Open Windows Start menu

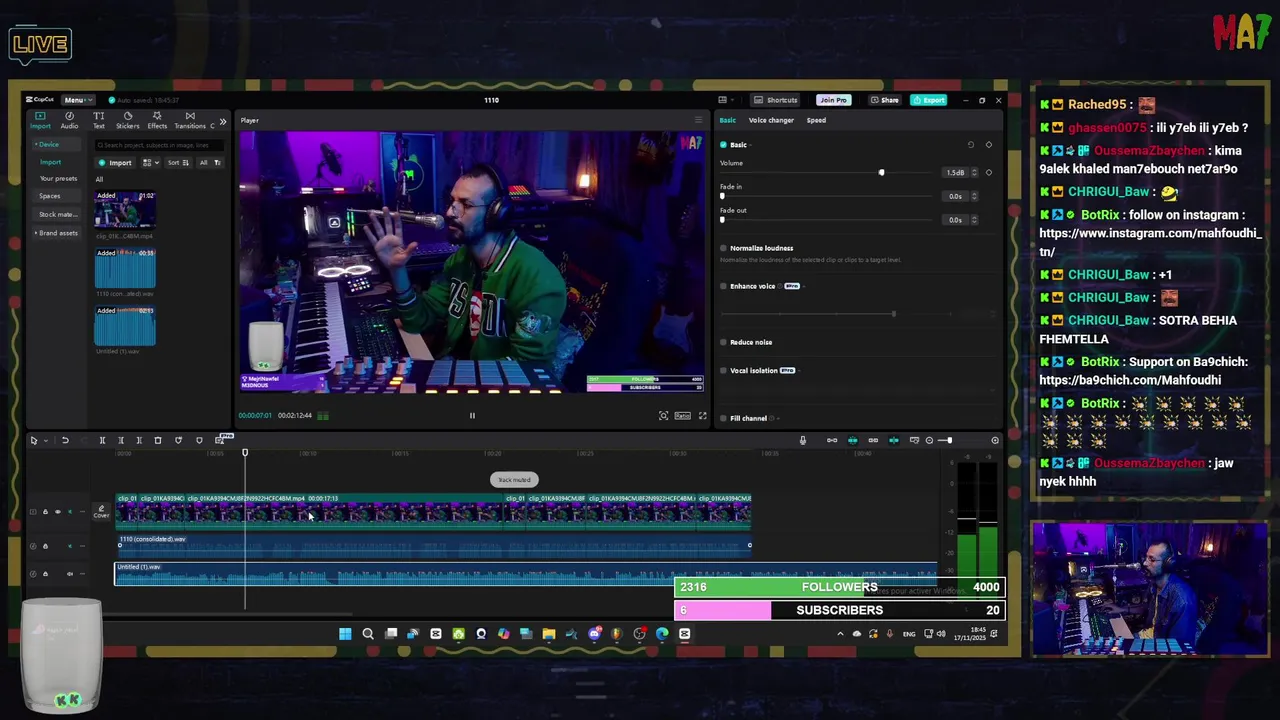(345, 633)
